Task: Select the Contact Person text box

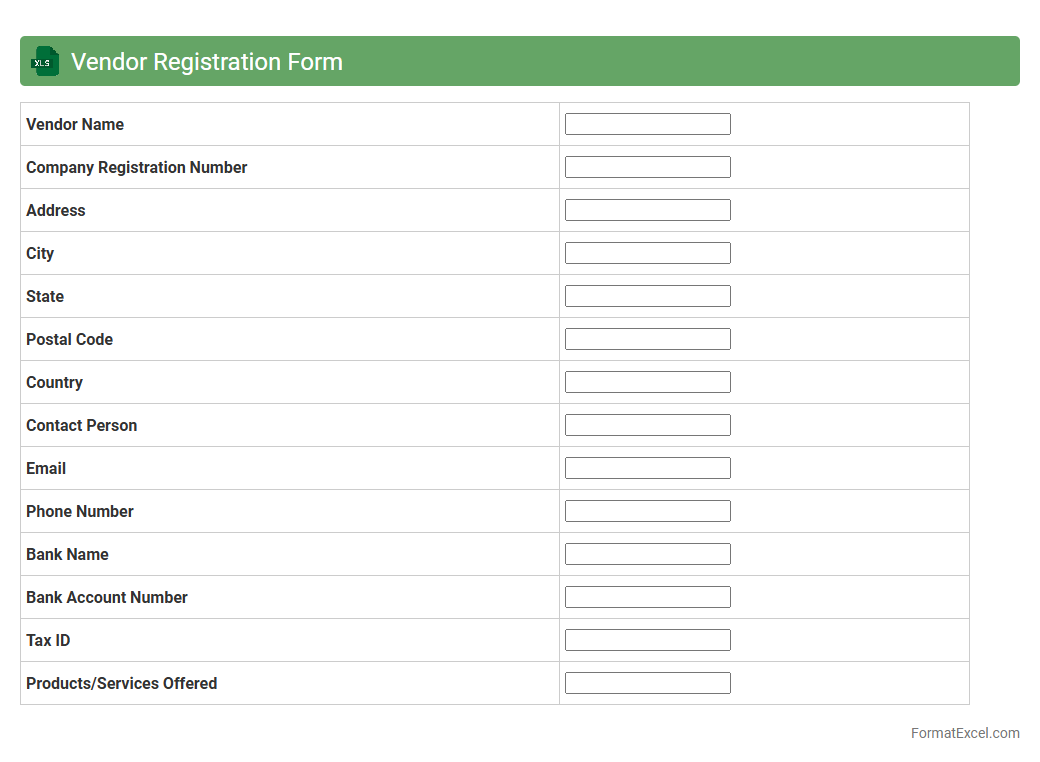Action: click(x=647, y=425)
